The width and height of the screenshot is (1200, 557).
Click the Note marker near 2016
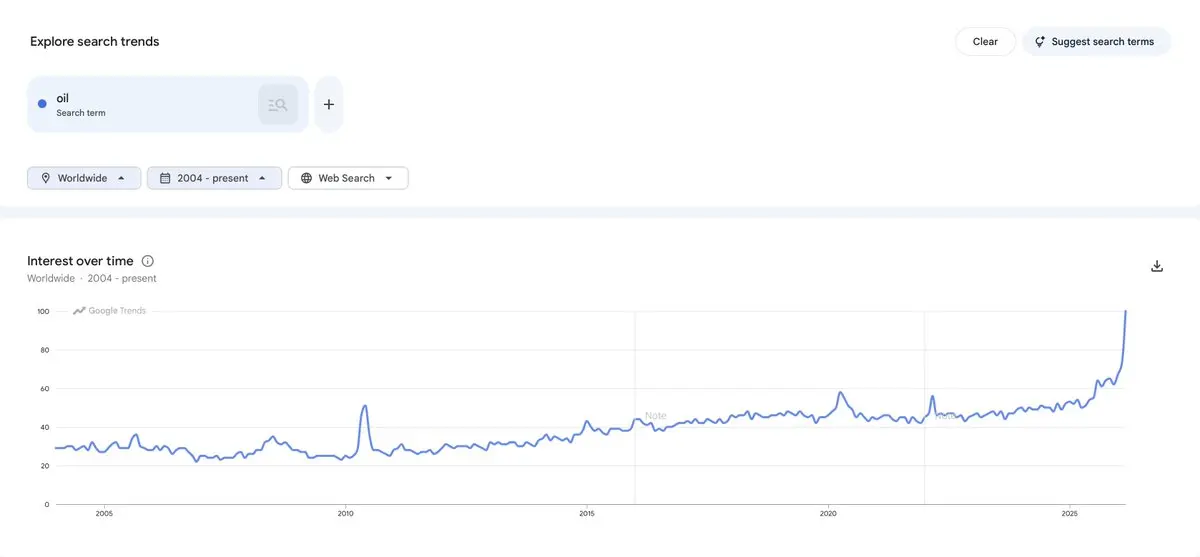[x=655, y=416]
